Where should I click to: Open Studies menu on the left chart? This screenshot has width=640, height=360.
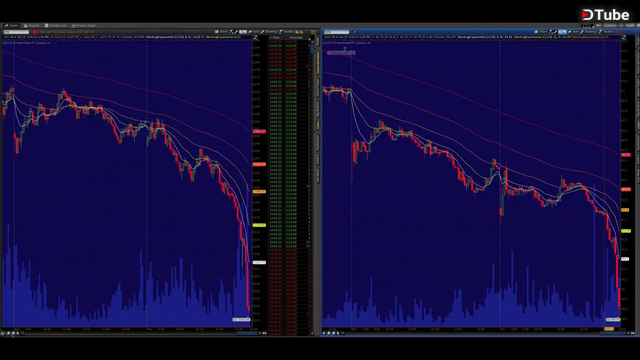coord(287,31)
